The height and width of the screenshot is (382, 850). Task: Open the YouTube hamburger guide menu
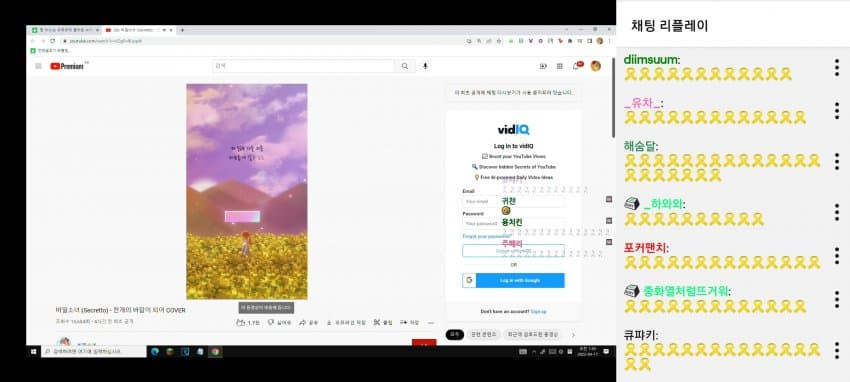[x=38, y=66]
